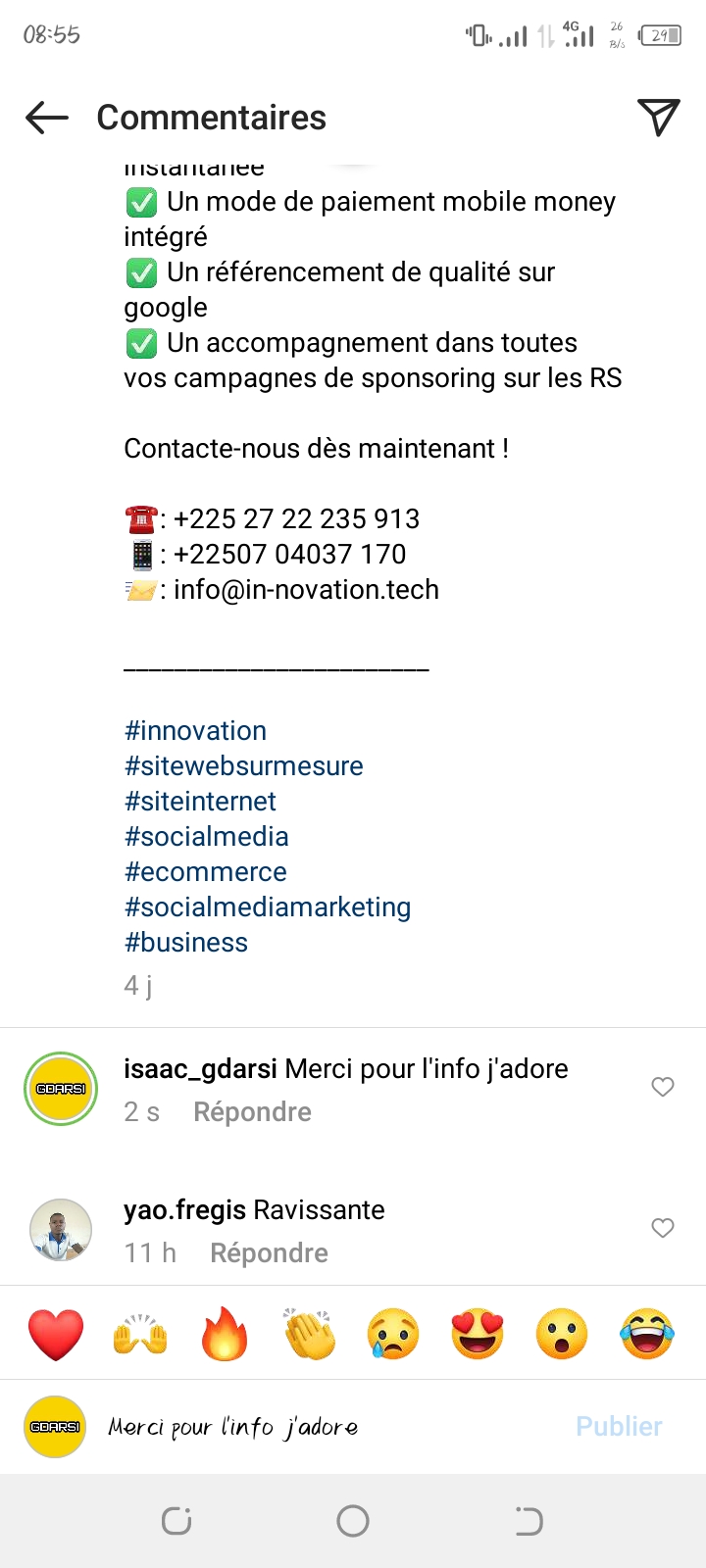Screen dimensions: 706x1568
Task: Tap the Android home navigation circle
Action: 353,1521
